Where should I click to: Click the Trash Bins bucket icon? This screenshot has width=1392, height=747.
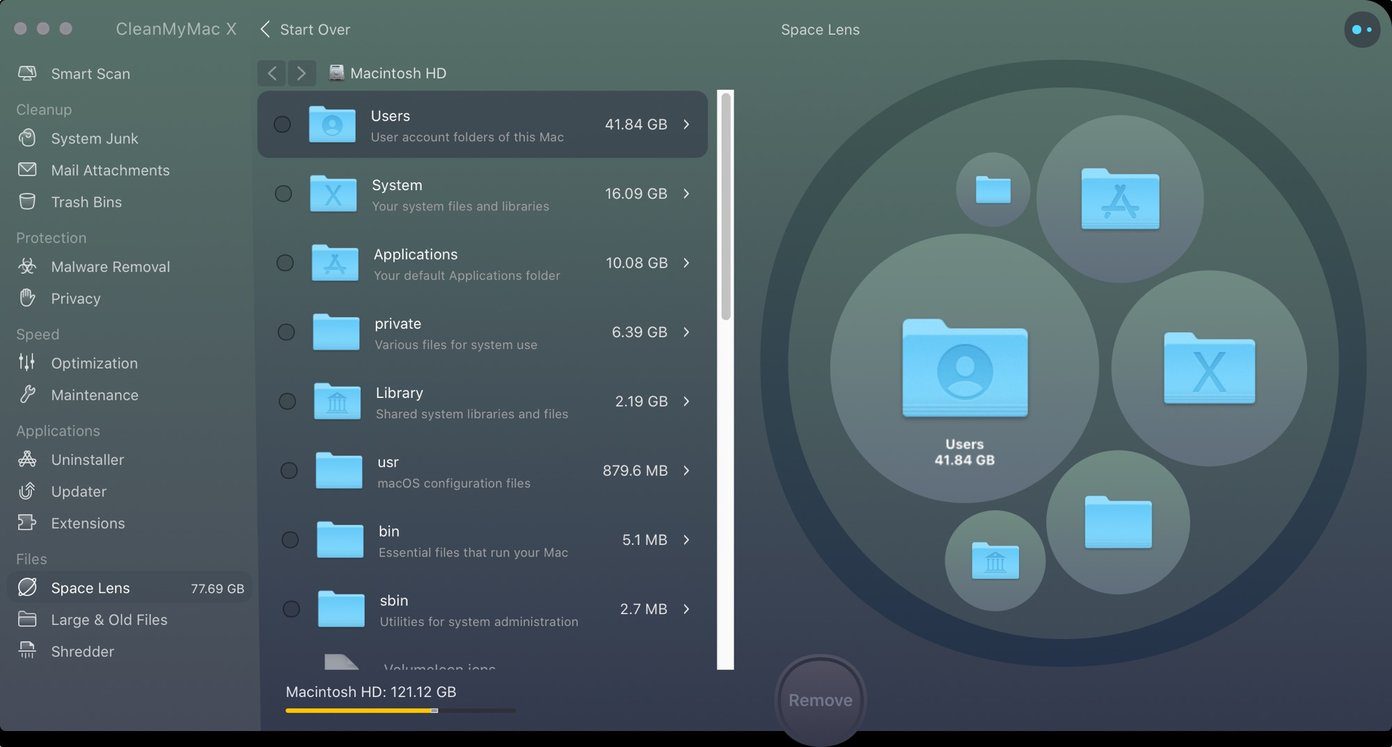pos(28,202)
